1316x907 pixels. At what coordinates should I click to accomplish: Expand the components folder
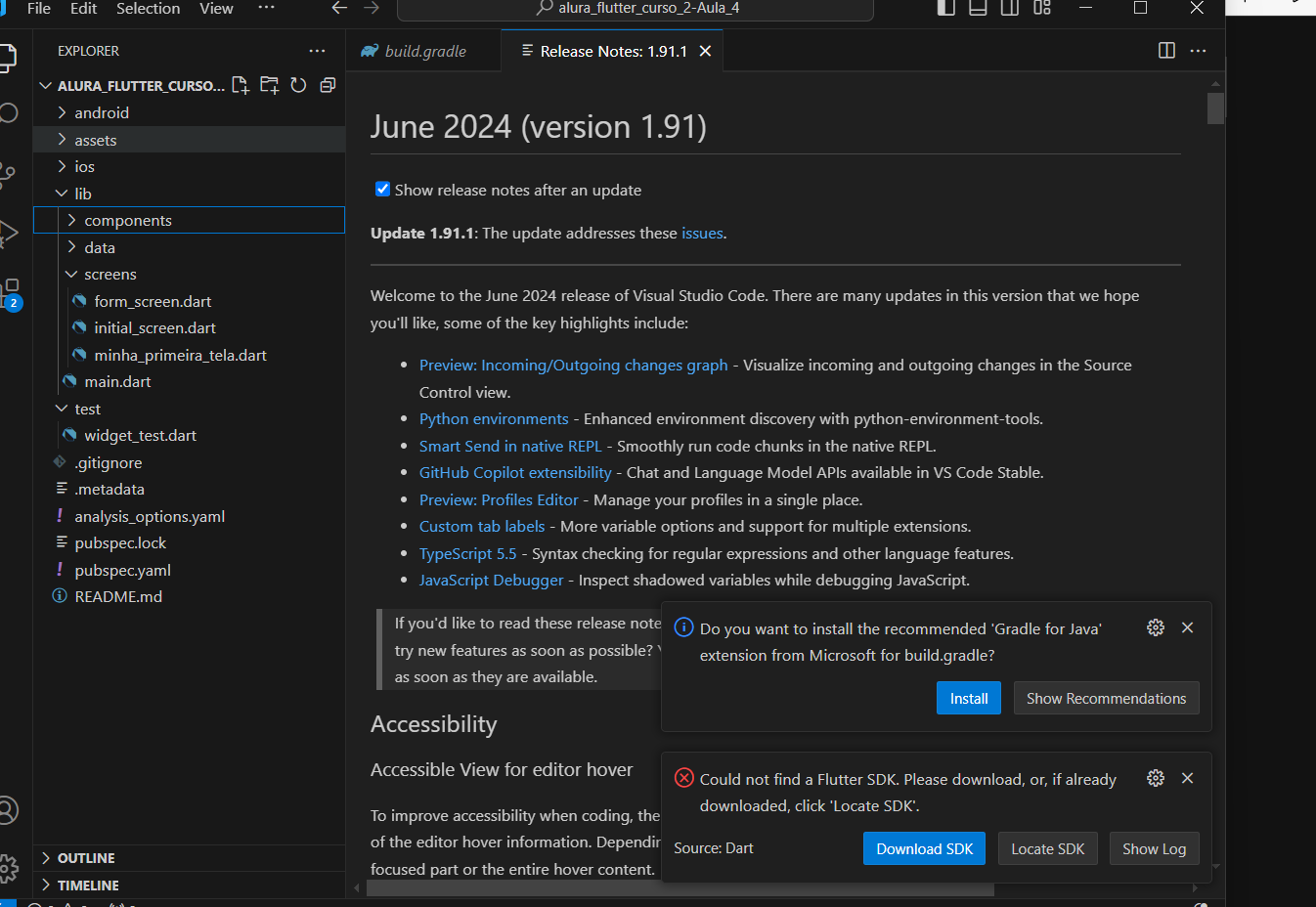(x=189, y=220)
